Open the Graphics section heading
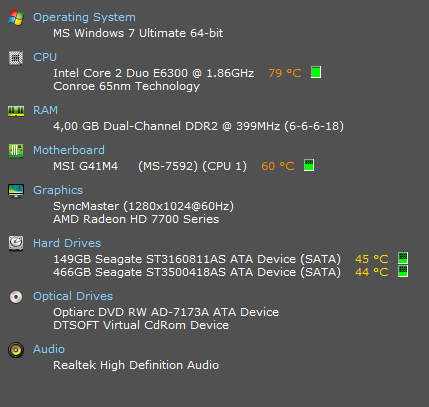Viewport: 429px width, 407px height. 58,190
